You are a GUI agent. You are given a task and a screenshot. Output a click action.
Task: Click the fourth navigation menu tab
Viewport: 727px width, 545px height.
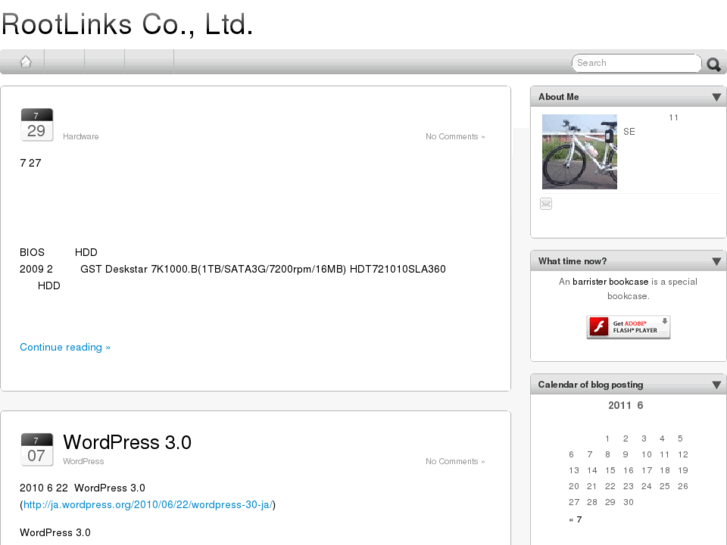point(149,62)
